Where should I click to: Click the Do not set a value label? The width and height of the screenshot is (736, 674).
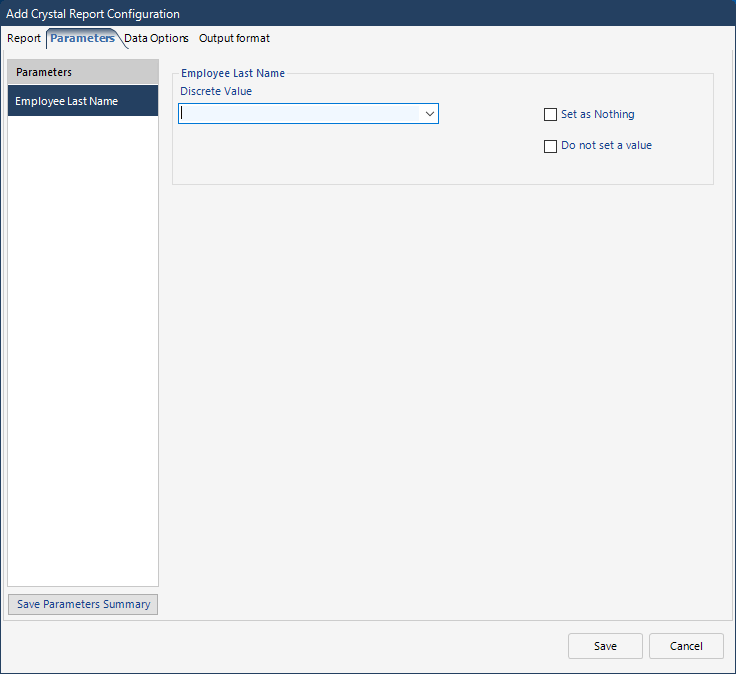click(x=606, y=146)
